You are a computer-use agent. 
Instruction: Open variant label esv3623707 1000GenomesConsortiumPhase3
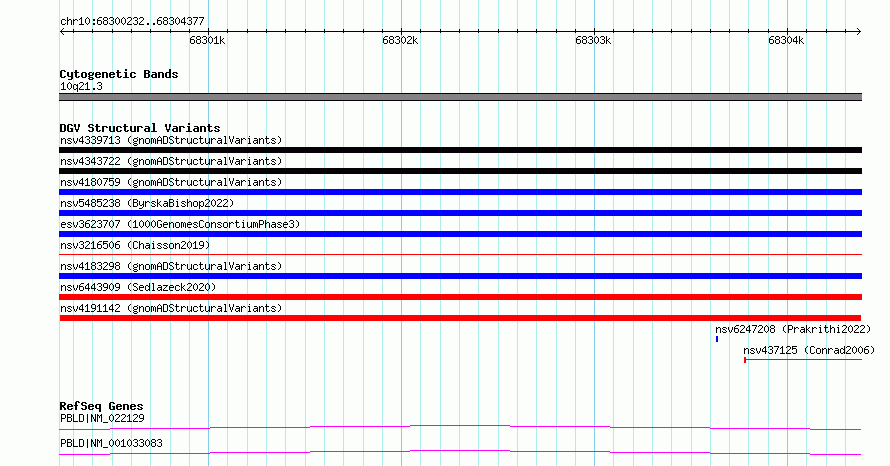point(180,224)
